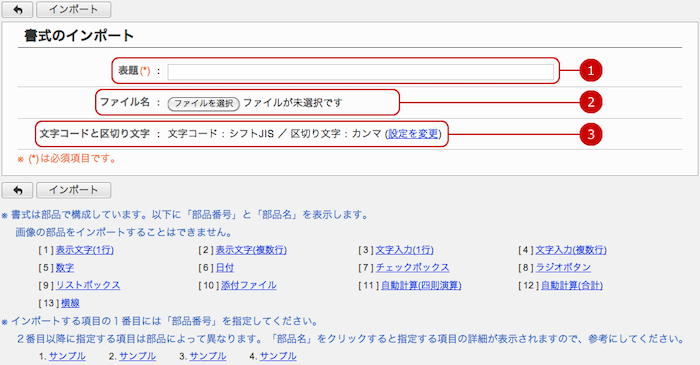Open the 添付ファイル part link
700x365 pixels.
pyautogui.click(x=249, y=285)
